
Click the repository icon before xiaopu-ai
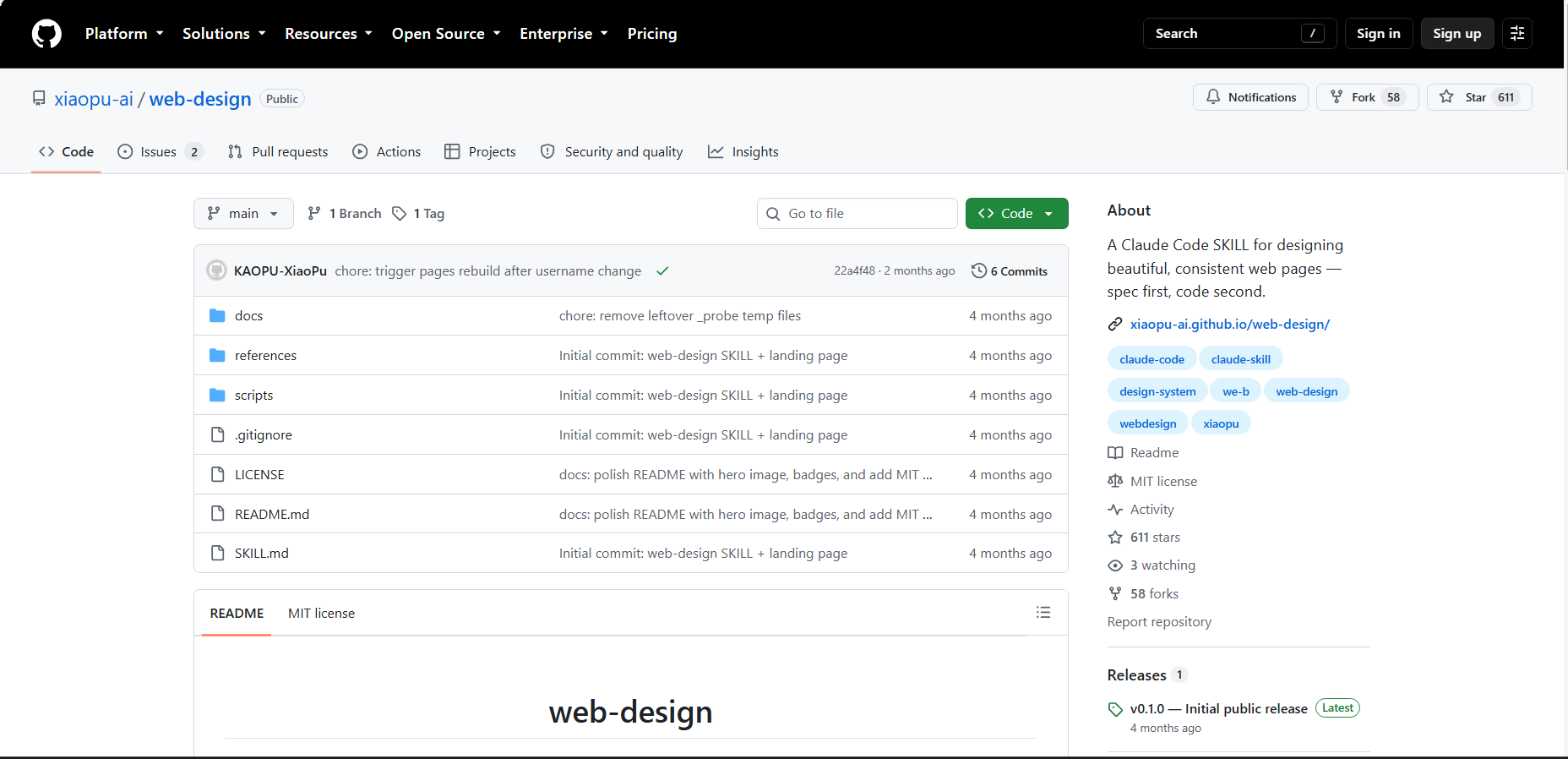[x=39, y=99]
